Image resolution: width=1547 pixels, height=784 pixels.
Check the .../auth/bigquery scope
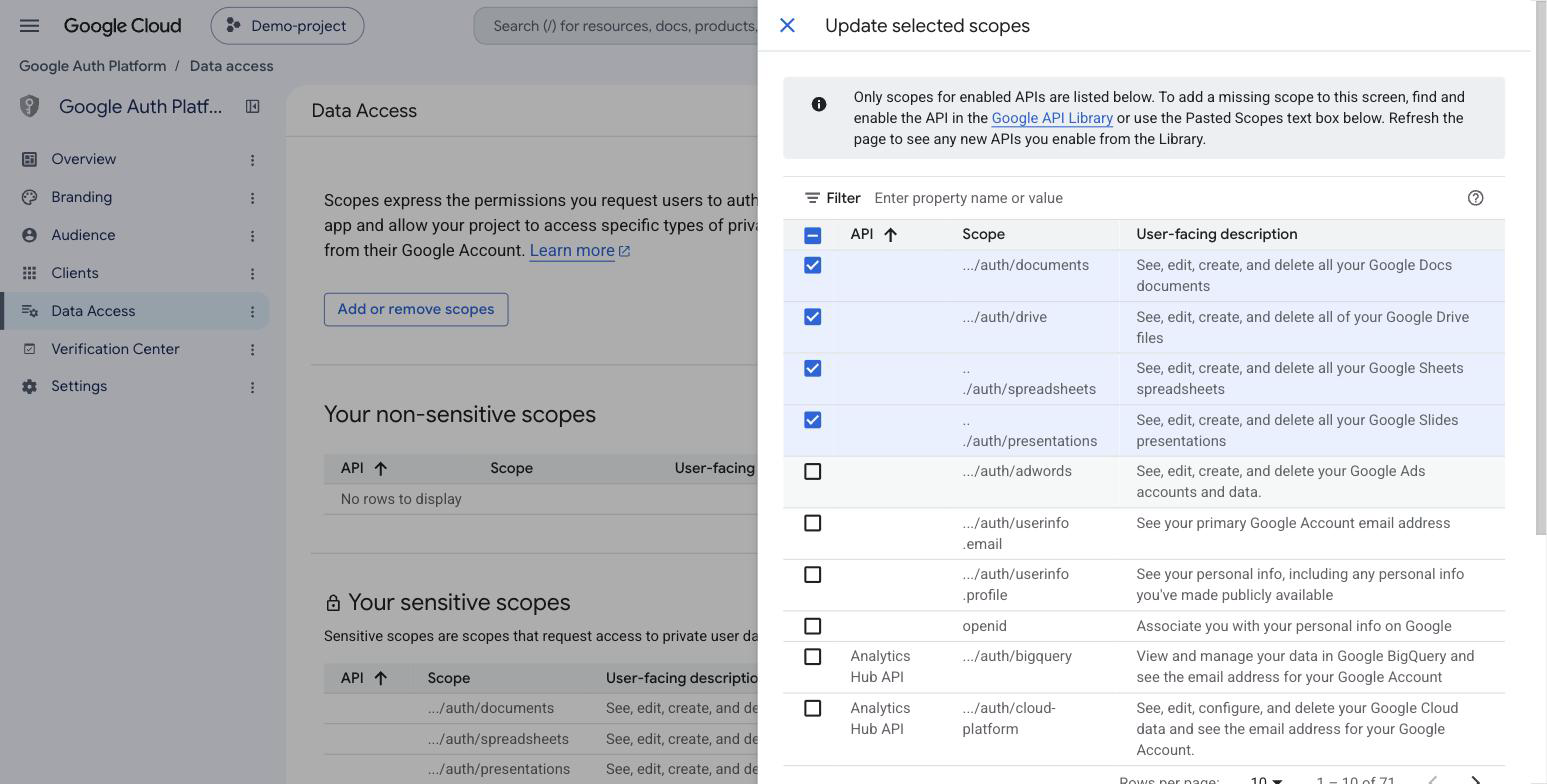pos(813,656)
